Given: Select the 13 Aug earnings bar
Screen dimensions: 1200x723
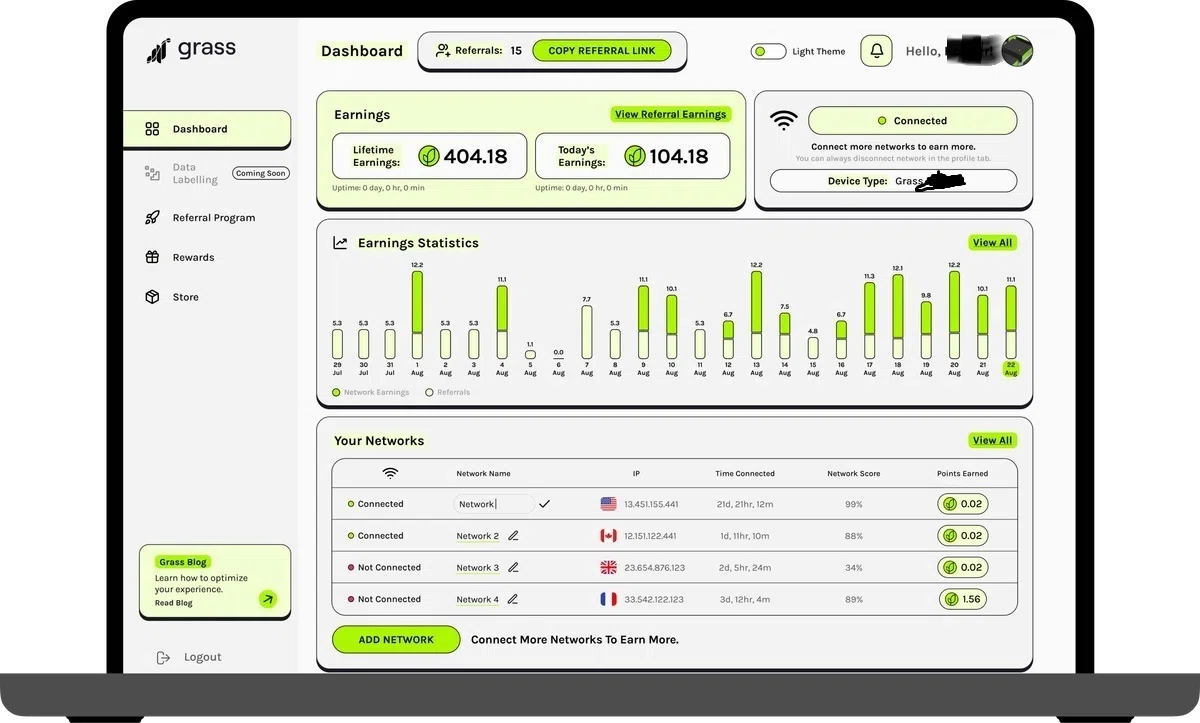Looking at the screenshot, I should (756, 315).
